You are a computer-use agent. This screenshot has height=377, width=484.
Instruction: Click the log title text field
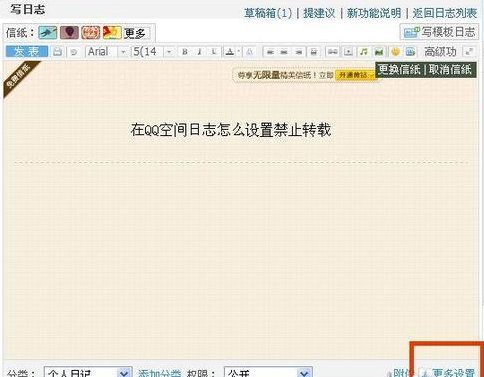coord(231,130)
